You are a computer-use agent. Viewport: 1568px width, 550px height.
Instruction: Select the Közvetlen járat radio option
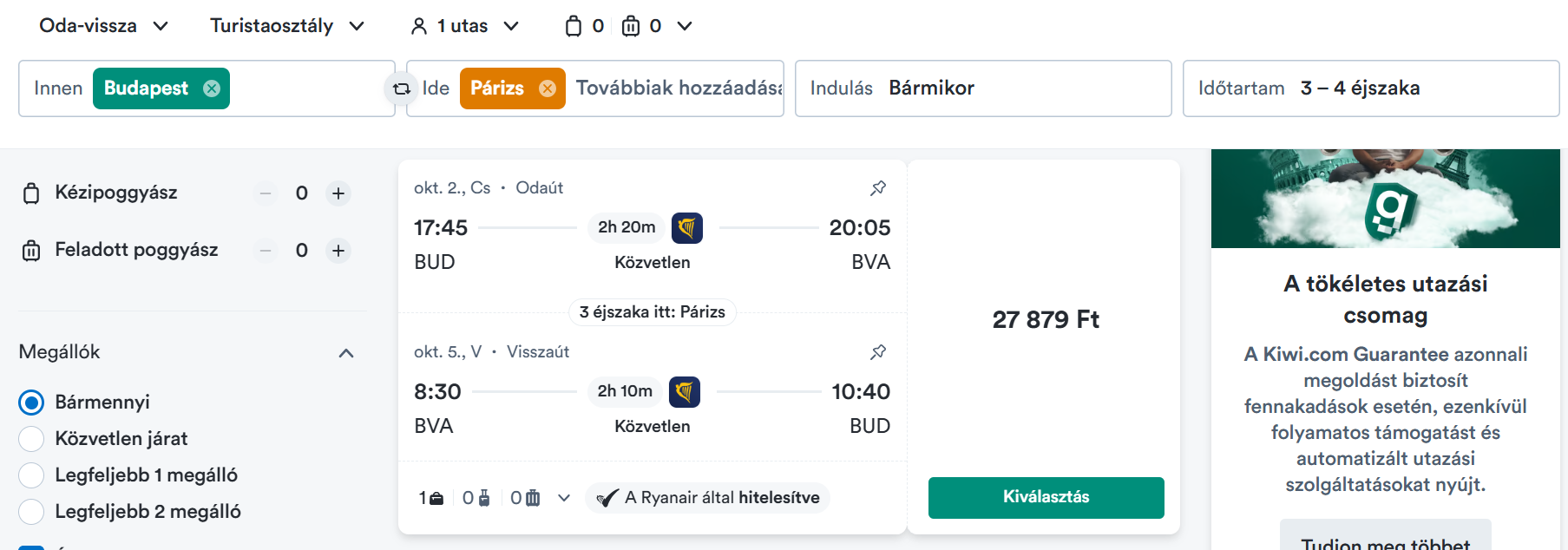pyautogui.click(x=31, y=439)
